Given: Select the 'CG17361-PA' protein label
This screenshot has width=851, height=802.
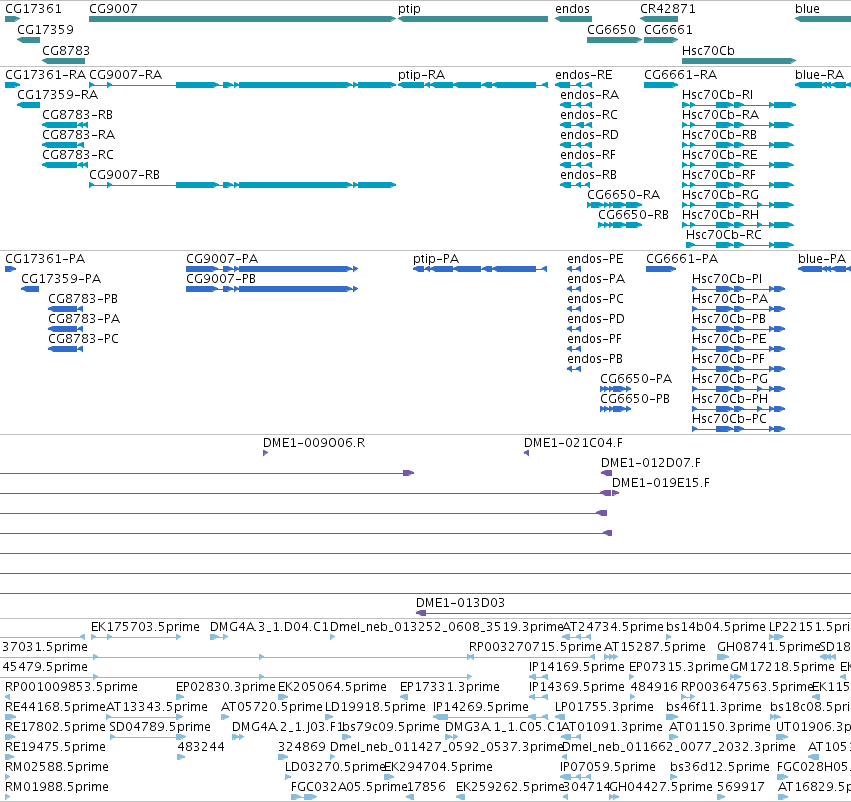Looking at the screenshot, I should click(45, 259).
